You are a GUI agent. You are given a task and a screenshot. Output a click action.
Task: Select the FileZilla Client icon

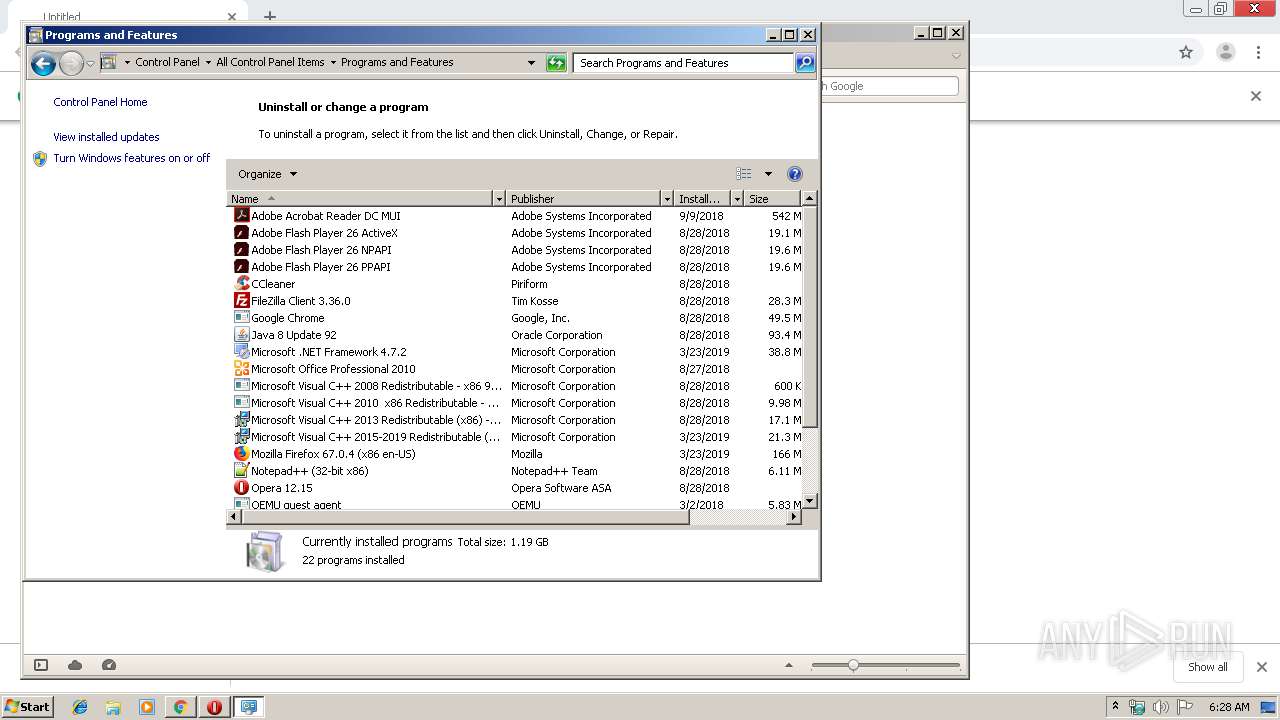click(x=241, y=300)
